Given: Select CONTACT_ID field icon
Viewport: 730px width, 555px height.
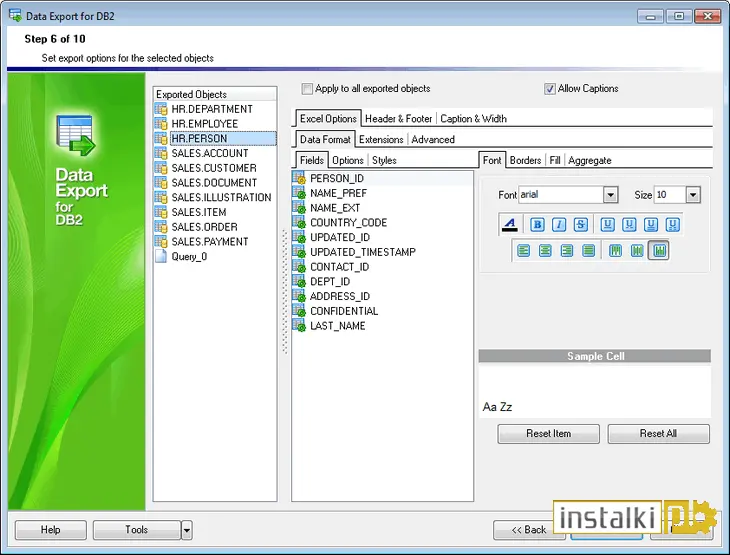Looking at the screenshot, I should (x=299, y=266).
